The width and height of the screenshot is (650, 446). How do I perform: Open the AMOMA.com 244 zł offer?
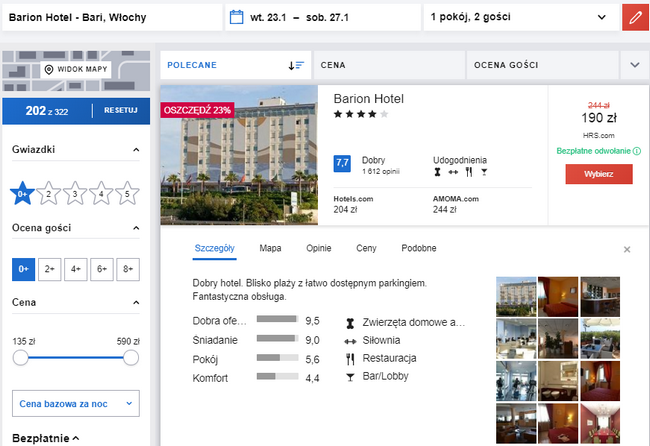click(x=456, y=204)
